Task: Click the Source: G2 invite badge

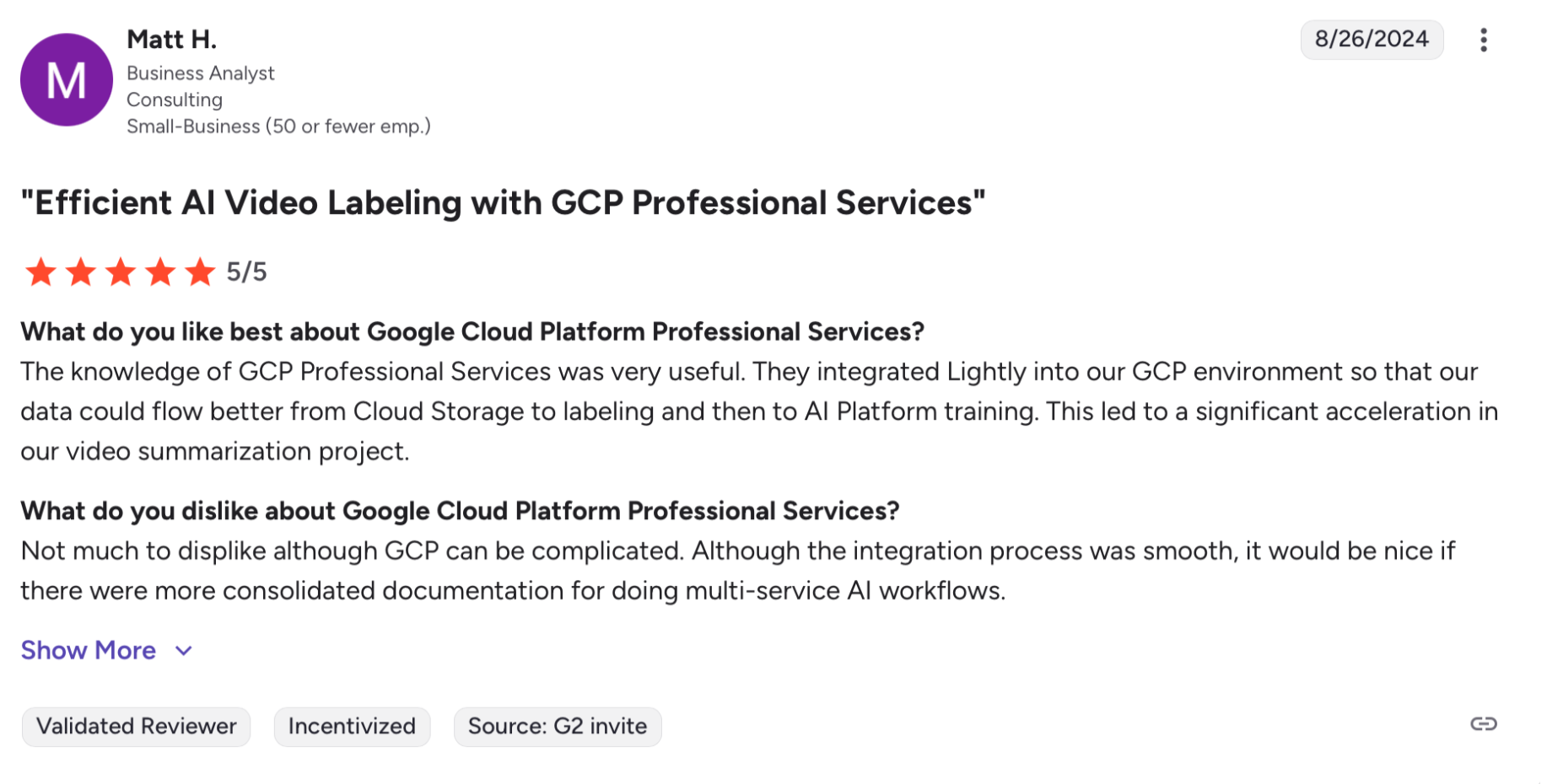Action: click(558, 727)
